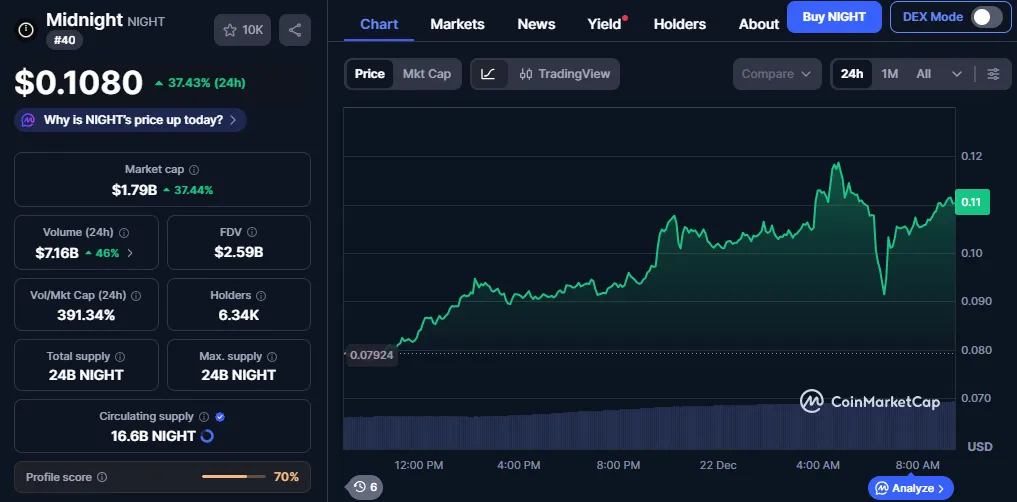Click the Analyze button

click(911, 488)
